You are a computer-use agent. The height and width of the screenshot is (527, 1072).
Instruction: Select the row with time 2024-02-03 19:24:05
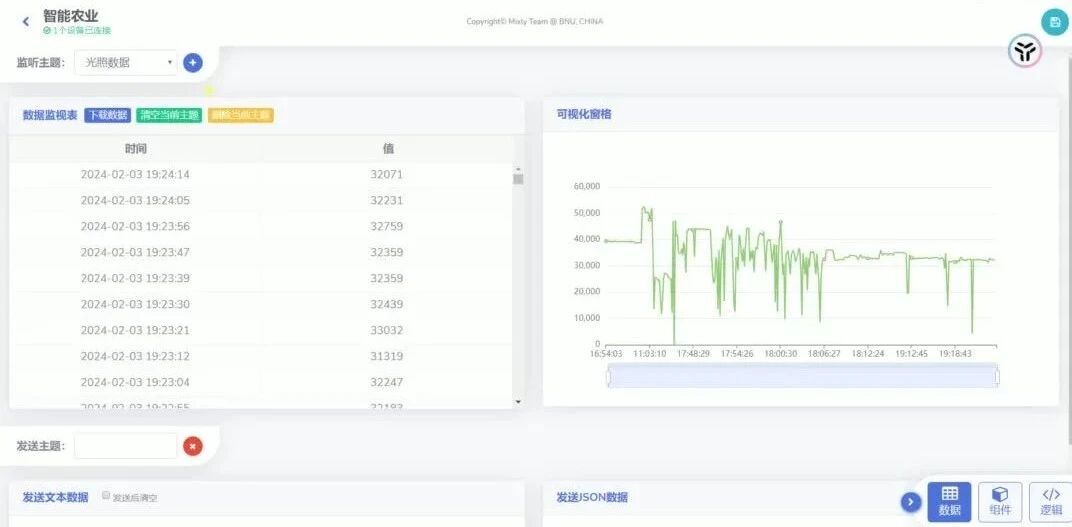coord(261,200)
